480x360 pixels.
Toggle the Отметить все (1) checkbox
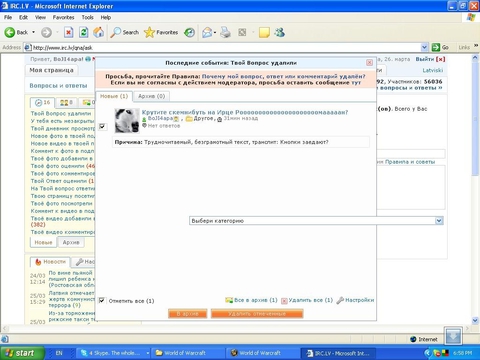click(x=102, y=300)
